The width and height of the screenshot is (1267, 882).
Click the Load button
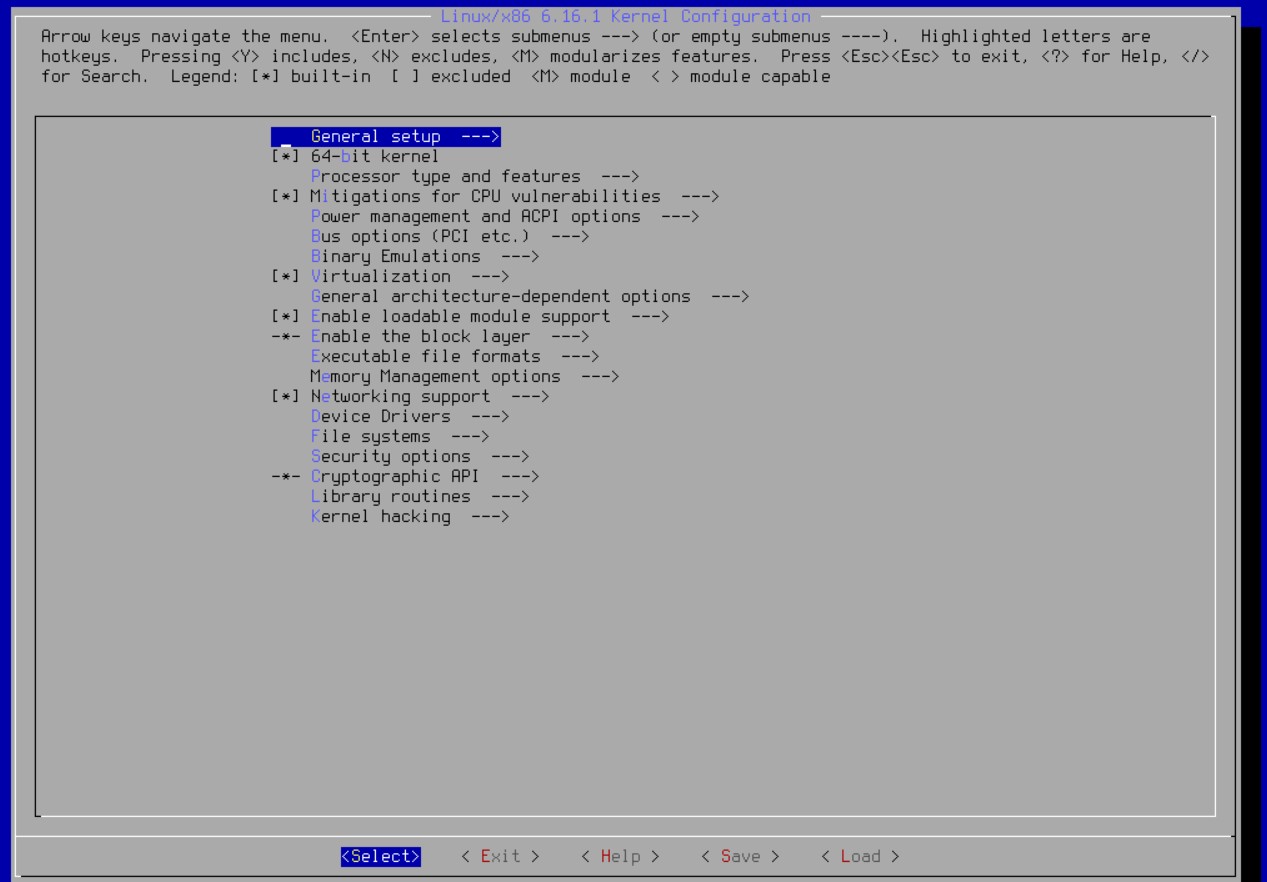[860, 857]
